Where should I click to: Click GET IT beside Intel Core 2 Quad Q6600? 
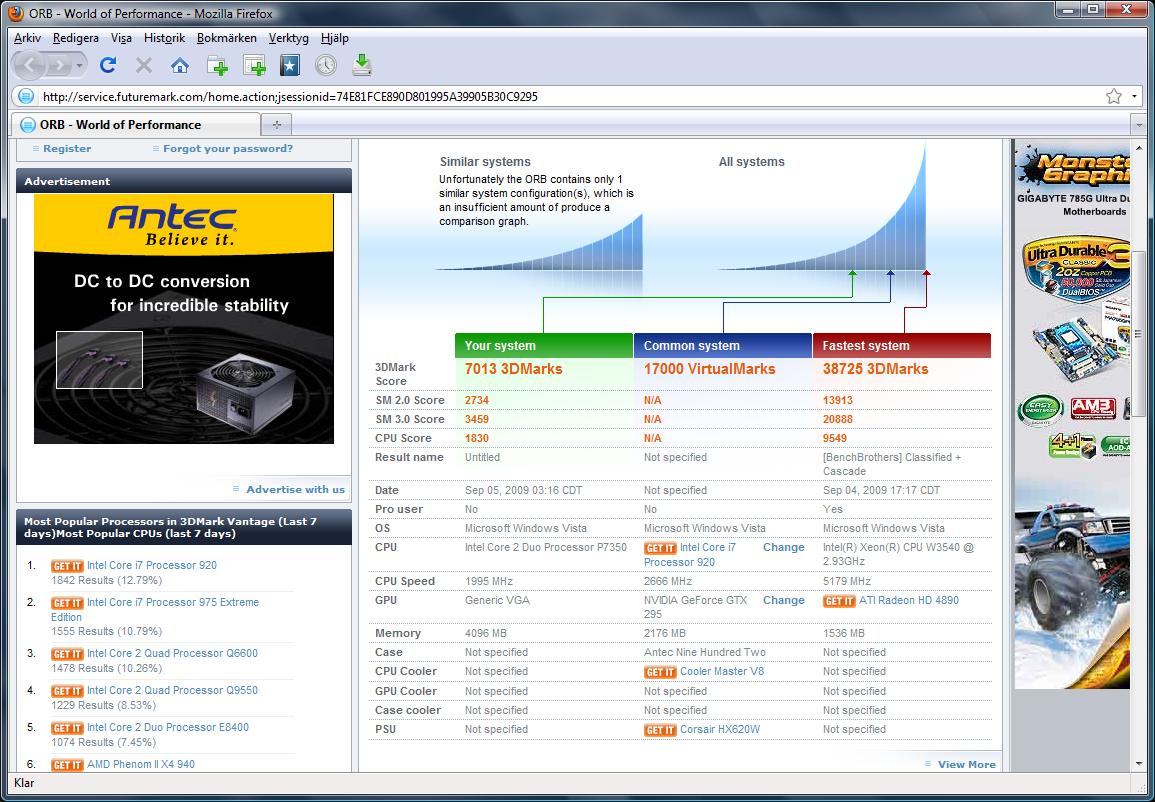pyautogui.click(x=67, y=654)
